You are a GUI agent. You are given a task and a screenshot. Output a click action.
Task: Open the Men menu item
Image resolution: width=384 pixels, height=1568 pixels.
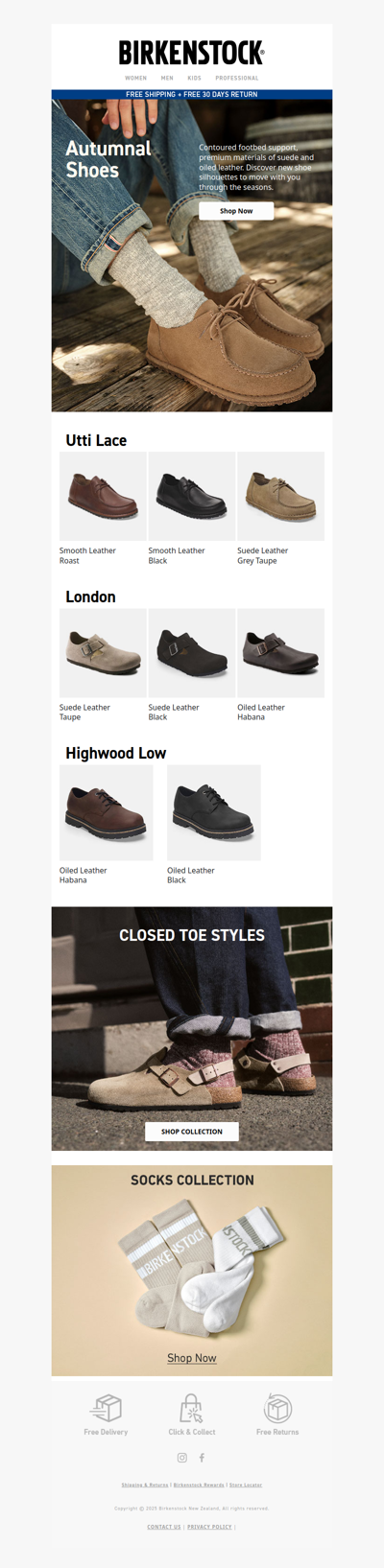(x=167, y=79)
